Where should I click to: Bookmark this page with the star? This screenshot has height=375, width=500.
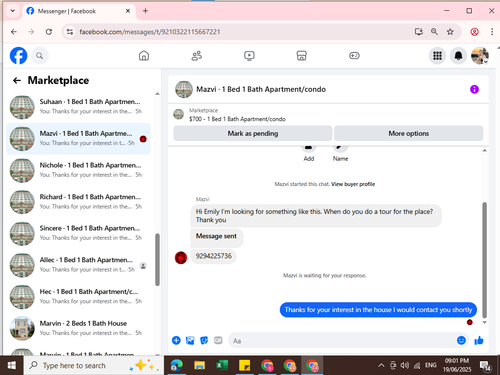coord(450,32)
